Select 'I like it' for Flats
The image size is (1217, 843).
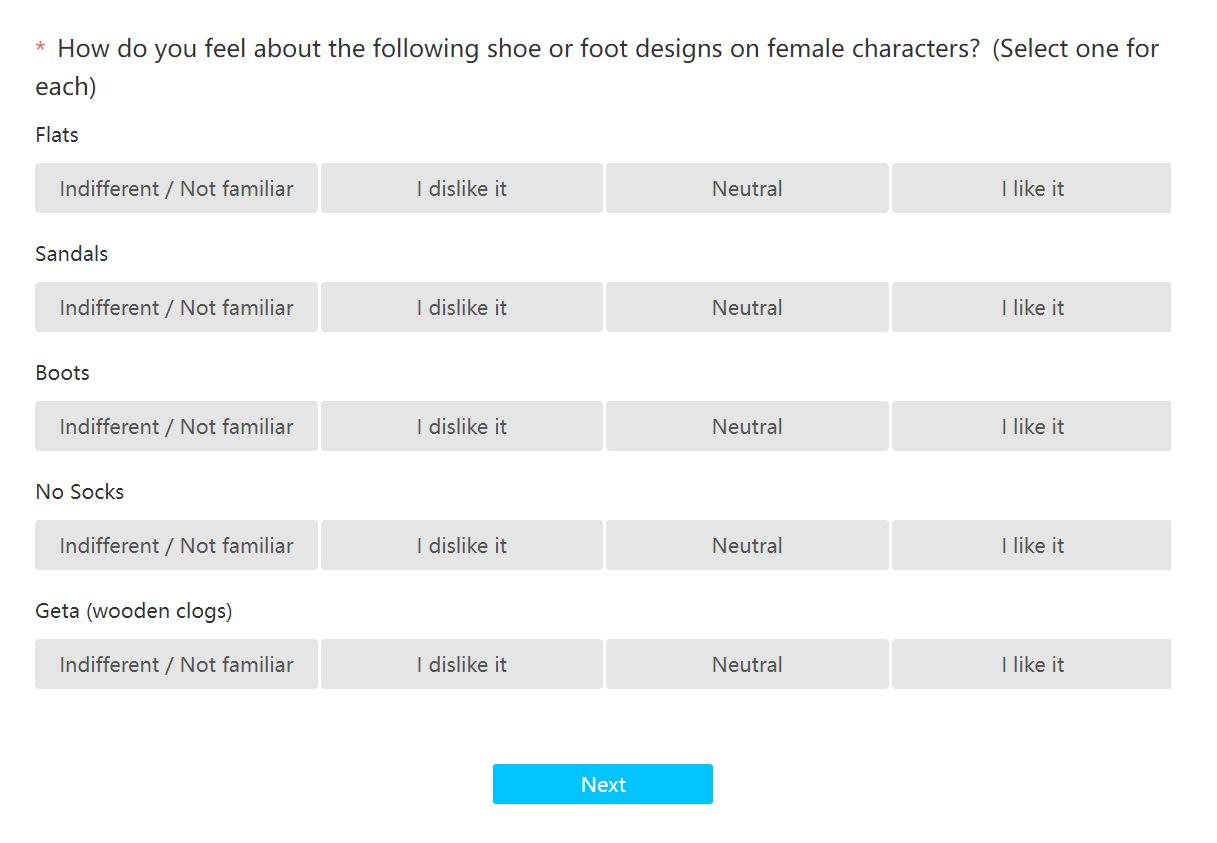pyautogui.click(x=1032, y=188)
